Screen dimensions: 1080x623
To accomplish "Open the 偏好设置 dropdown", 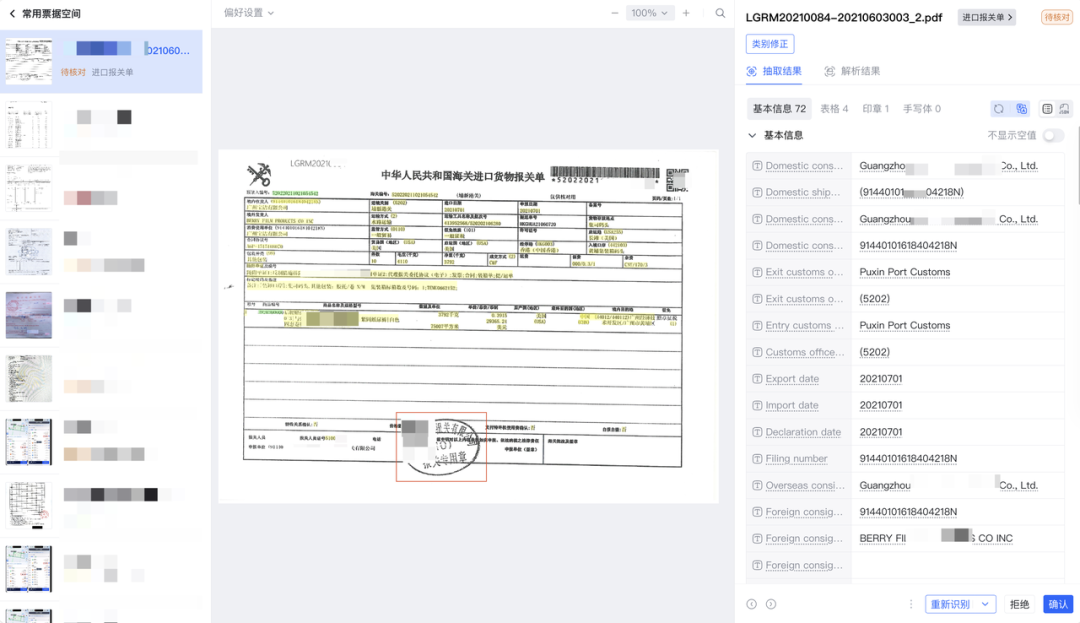I will (248, 13).
